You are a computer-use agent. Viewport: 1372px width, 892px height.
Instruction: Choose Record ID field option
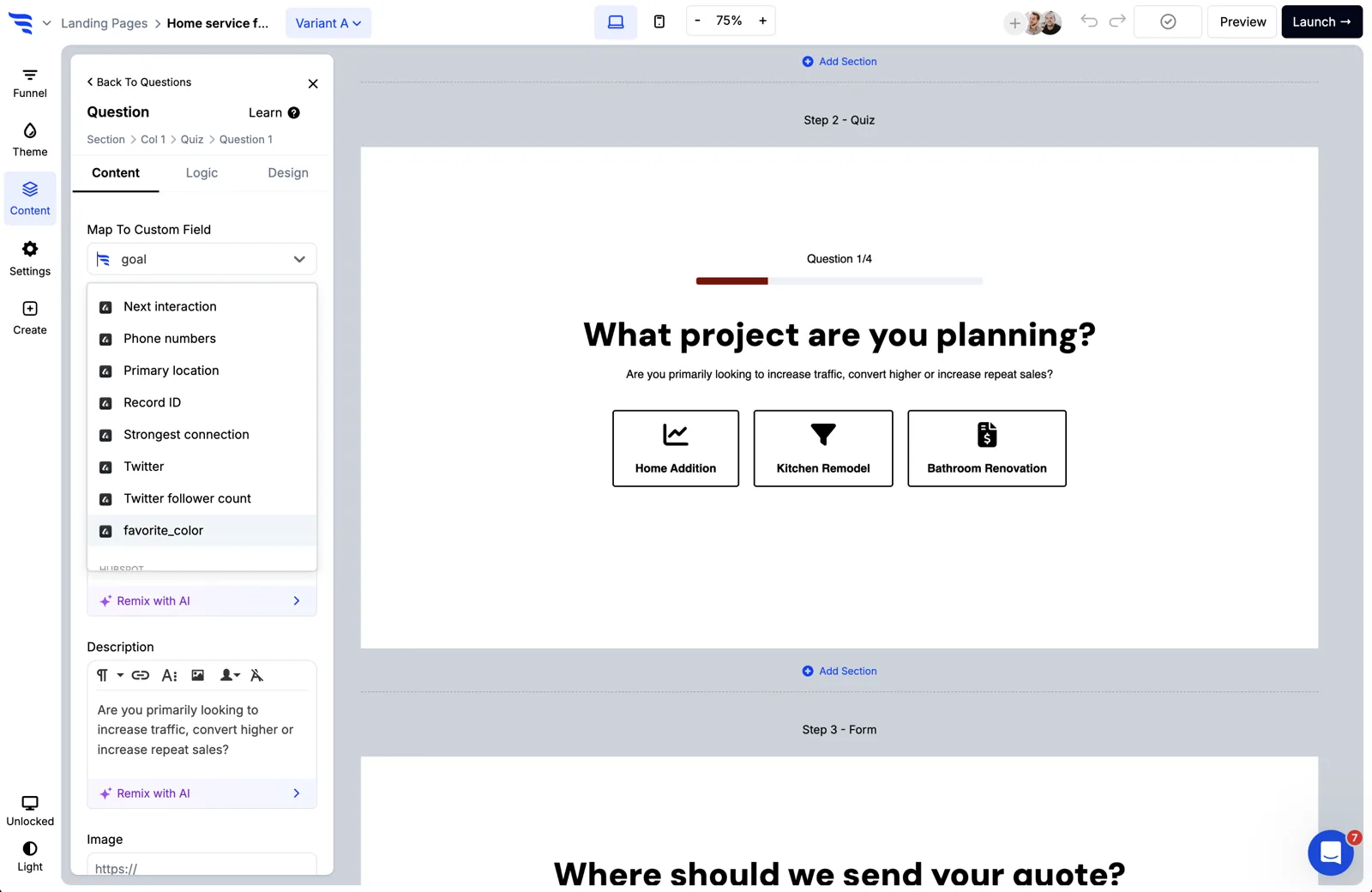point(202,402)
